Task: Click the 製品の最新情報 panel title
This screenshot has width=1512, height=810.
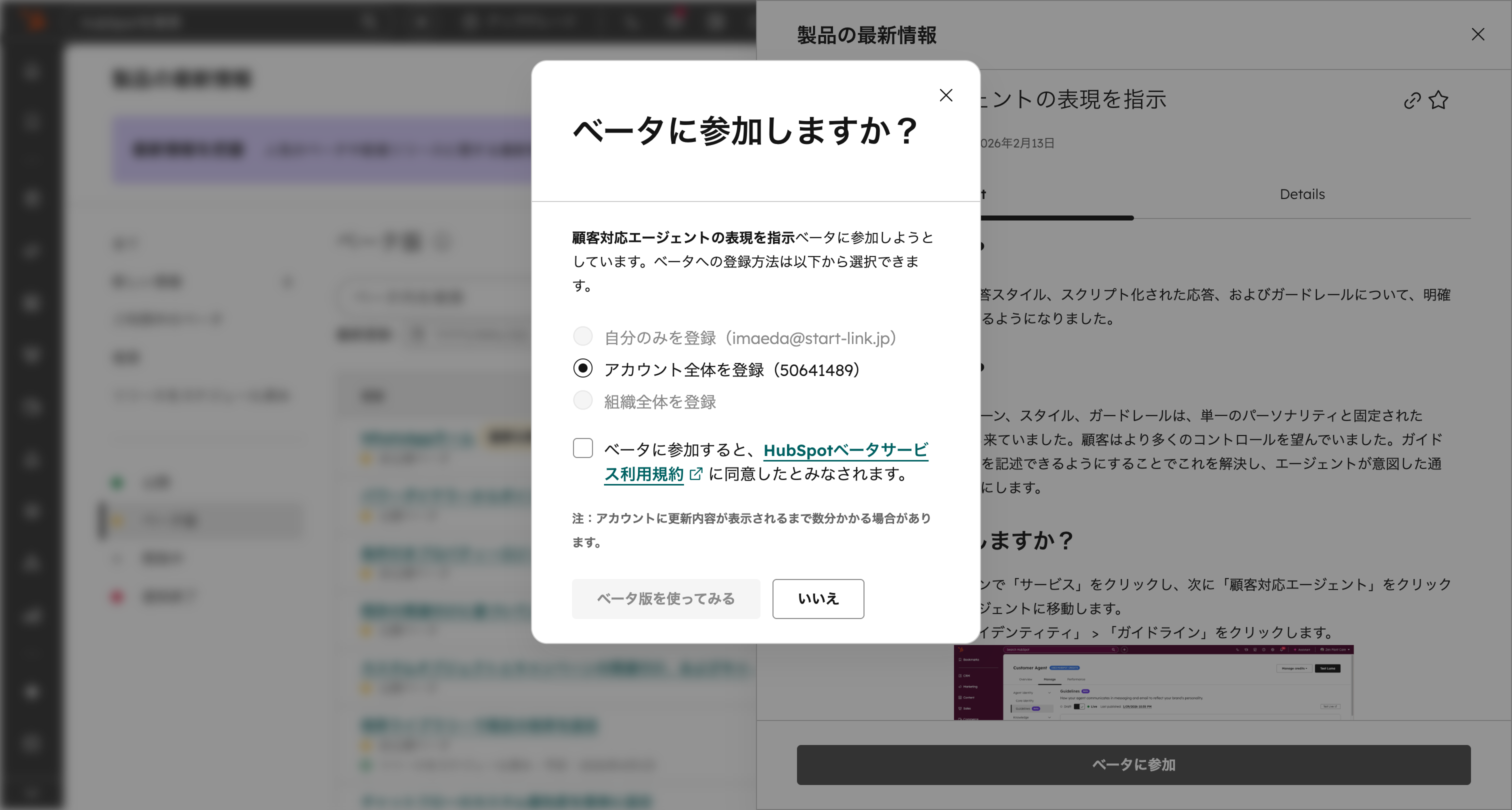Action: pos(866,35)
